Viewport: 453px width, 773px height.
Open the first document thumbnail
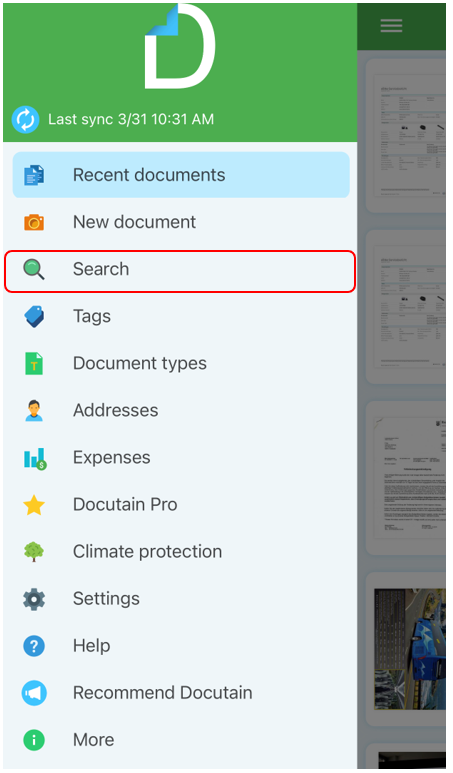(x=406, y=136)
